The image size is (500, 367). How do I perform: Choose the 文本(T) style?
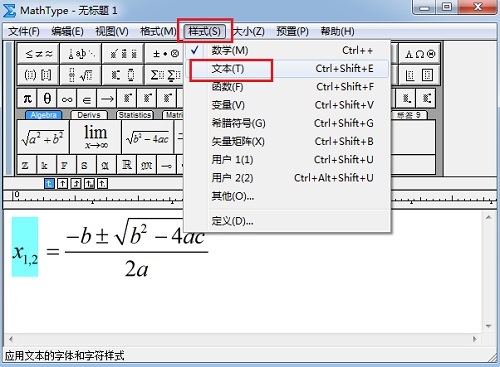[x=287, y=69]
